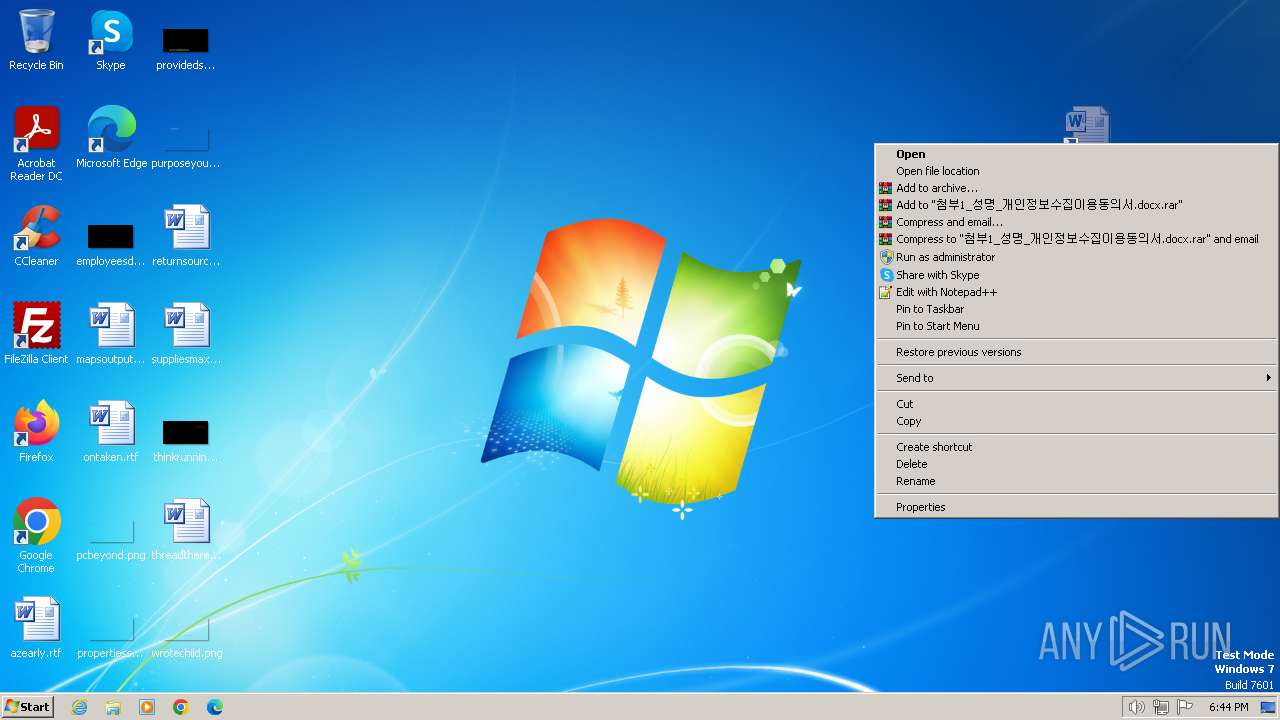Image resolution: width=1280 pixels, height=720 pixels.
Task: Select the suppliesmax document icon
Action: click(x=186, y=334)
